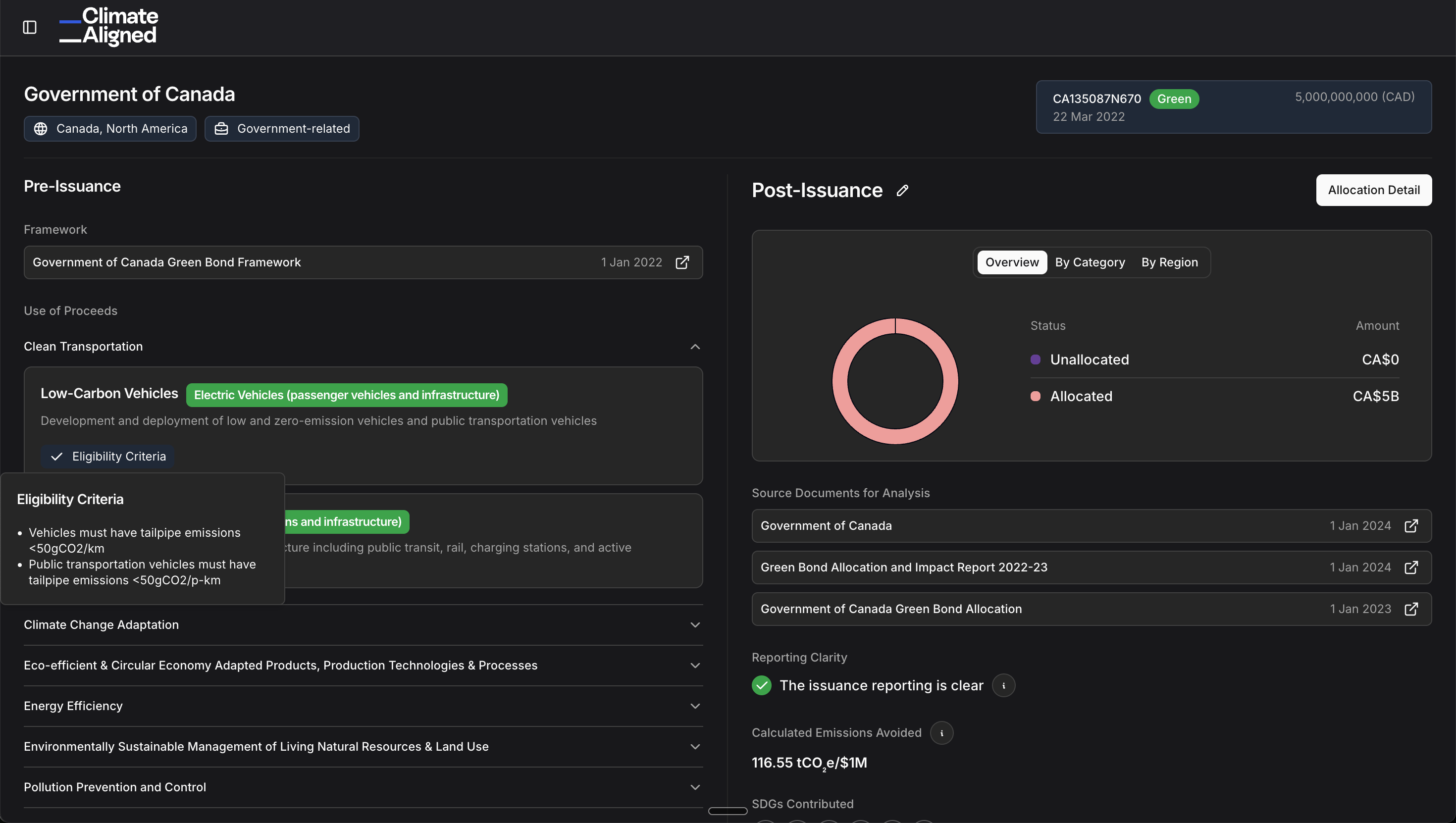1456x823 pixels.
Task: Edit Post-Issuance with the pencil icon
Action: [903, 191]
